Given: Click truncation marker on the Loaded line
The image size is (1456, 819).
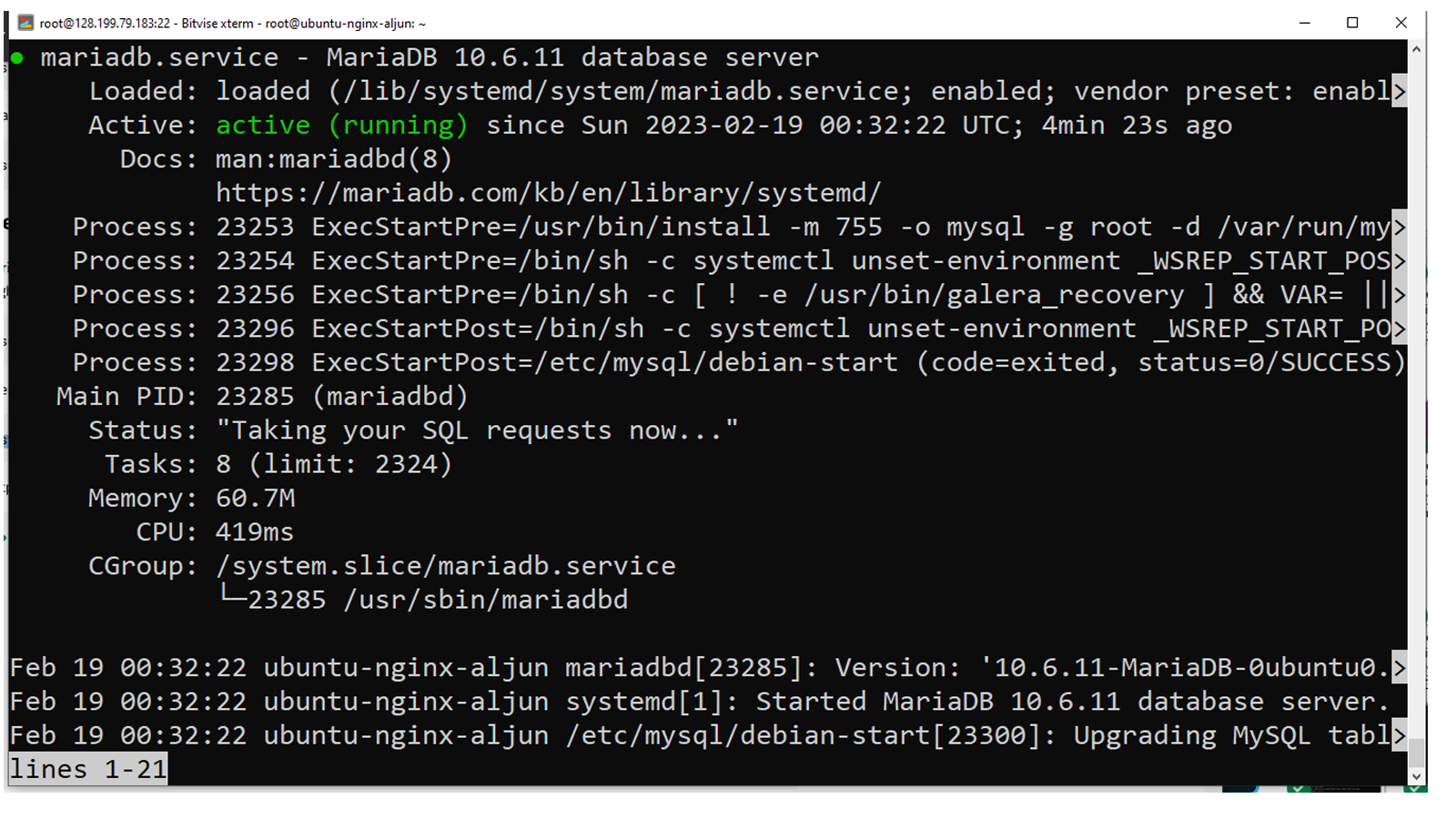Looking at the screenshot, I should click(x=1400, y=92).
